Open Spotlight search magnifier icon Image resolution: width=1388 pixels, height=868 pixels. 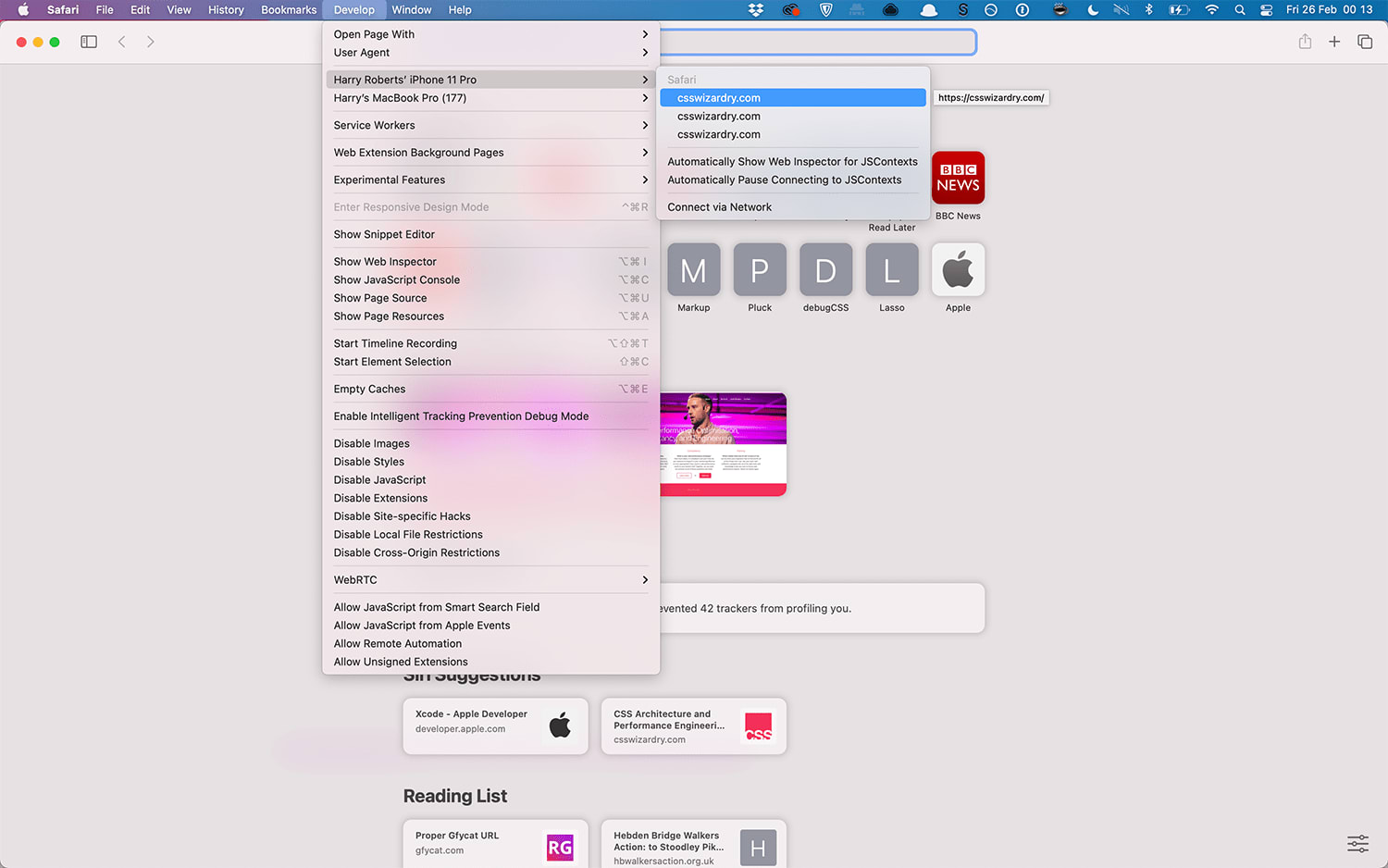click(1240, 10)
